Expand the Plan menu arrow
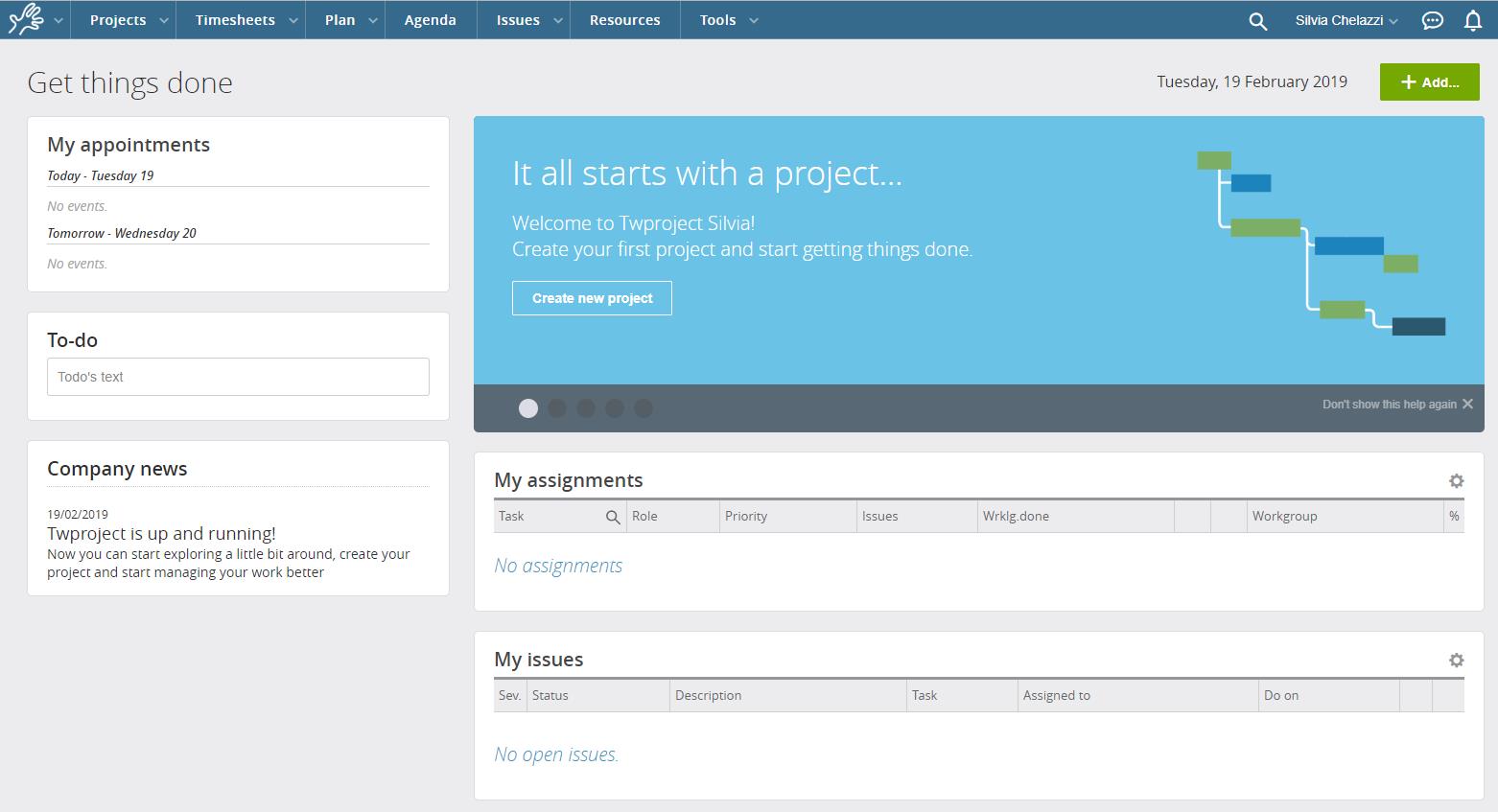 [373, 20]
